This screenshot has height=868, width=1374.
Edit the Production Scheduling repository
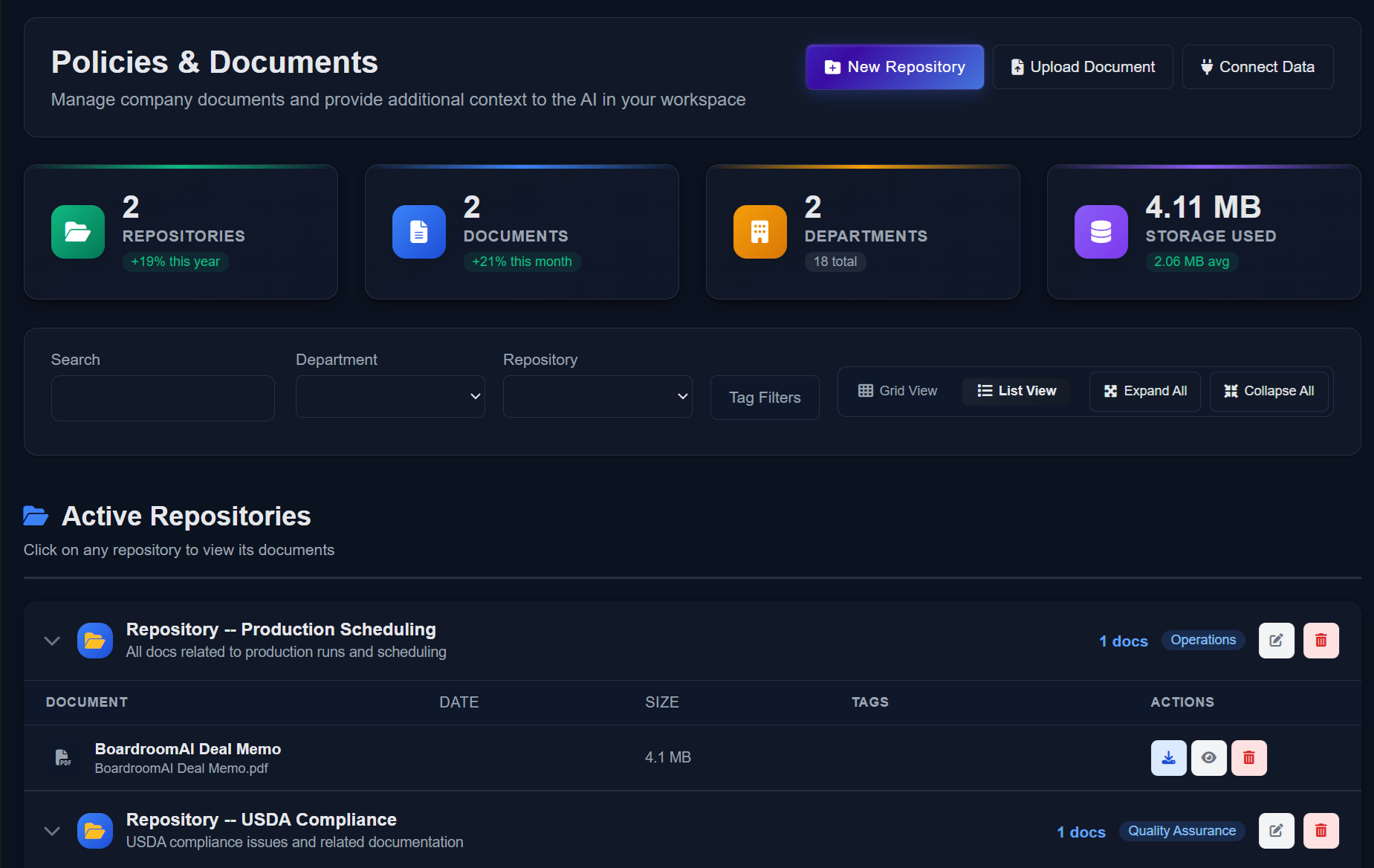click(1276, 641)
